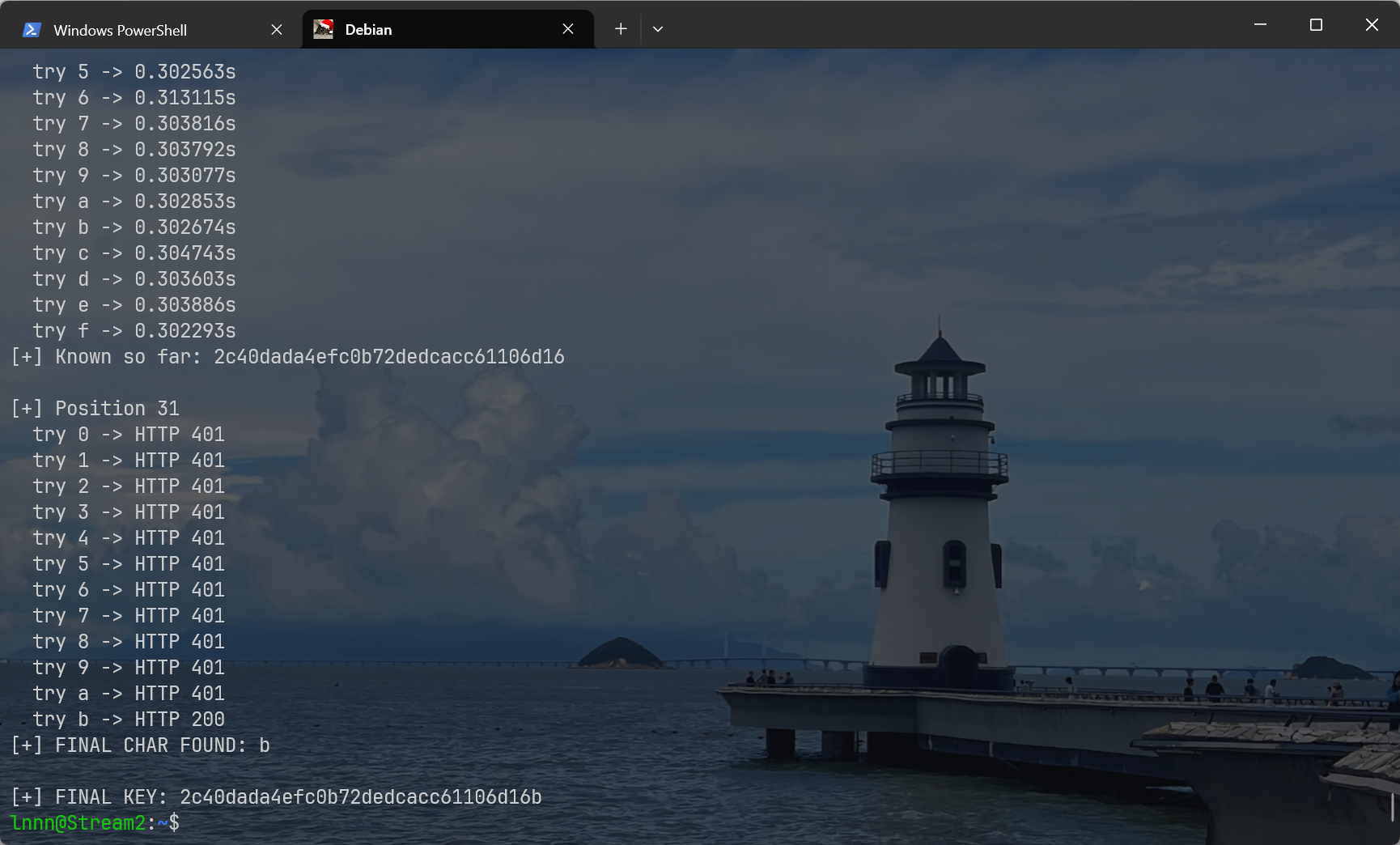Close the Windows PowerShell tab

tap(277, 29)
